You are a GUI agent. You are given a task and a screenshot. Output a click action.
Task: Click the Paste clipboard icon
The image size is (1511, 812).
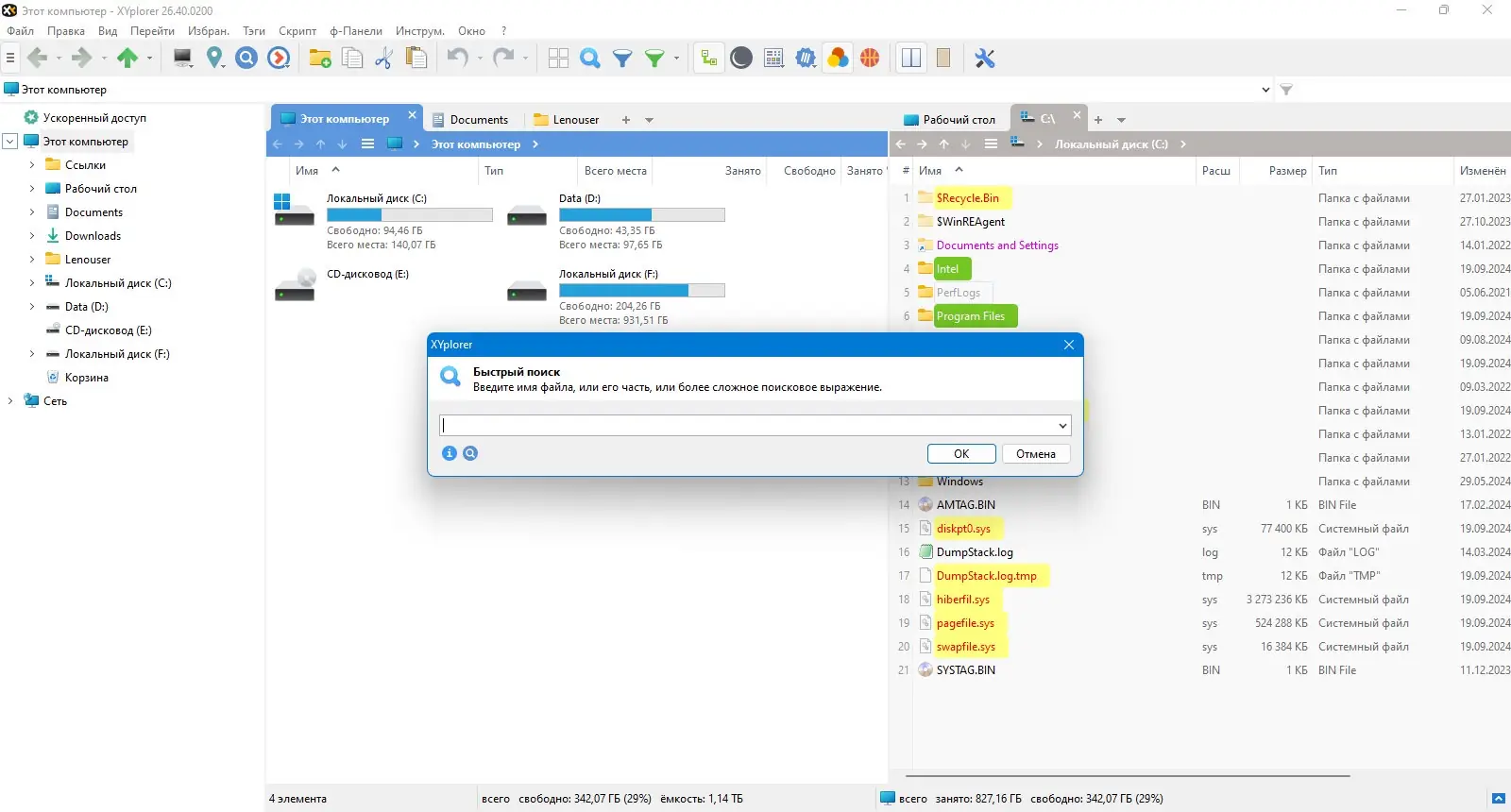click(416, 59)
